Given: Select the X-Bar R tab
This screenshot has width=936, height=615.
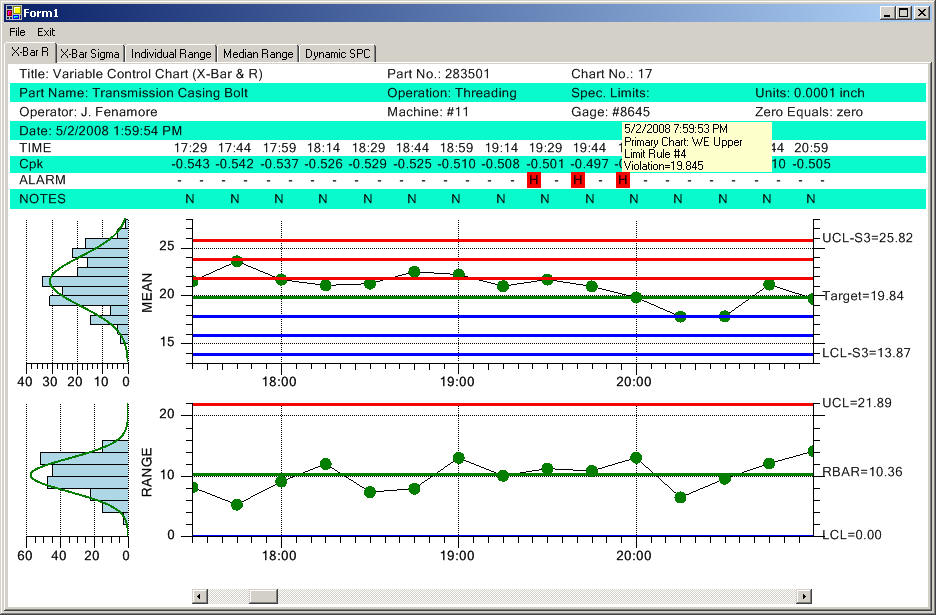Looking at the screenshot, I should coord(30,52).
